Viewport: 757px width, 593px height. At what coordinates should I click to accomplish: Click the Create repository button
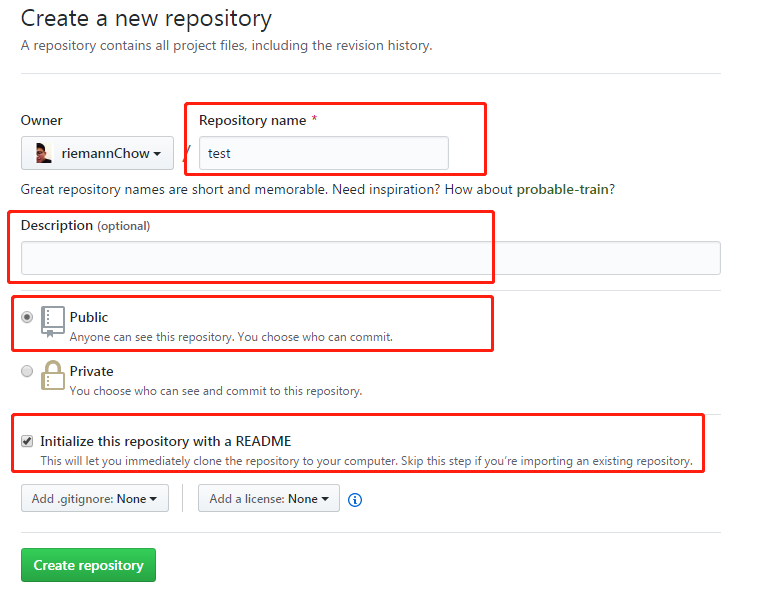coord(88,565)
